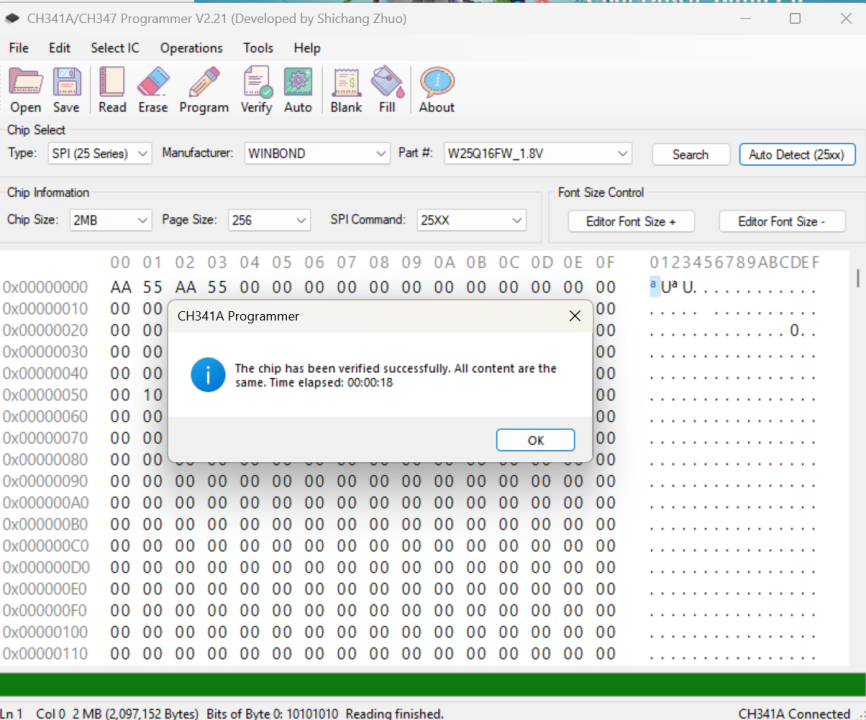Click the Fill buffer icon
The width and height of the screenshot is (866, 720).
click(x=387, y=90)
